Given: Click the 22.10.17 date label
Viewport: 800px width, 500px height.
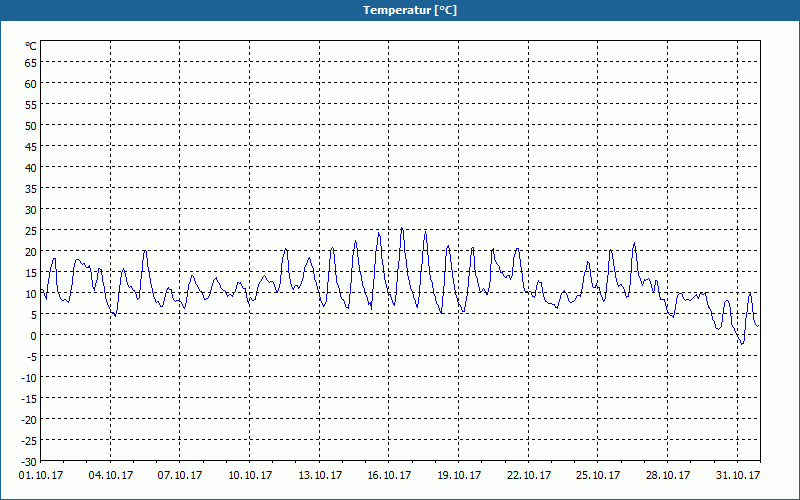Looking at the screenshot, I should (529, 476).
